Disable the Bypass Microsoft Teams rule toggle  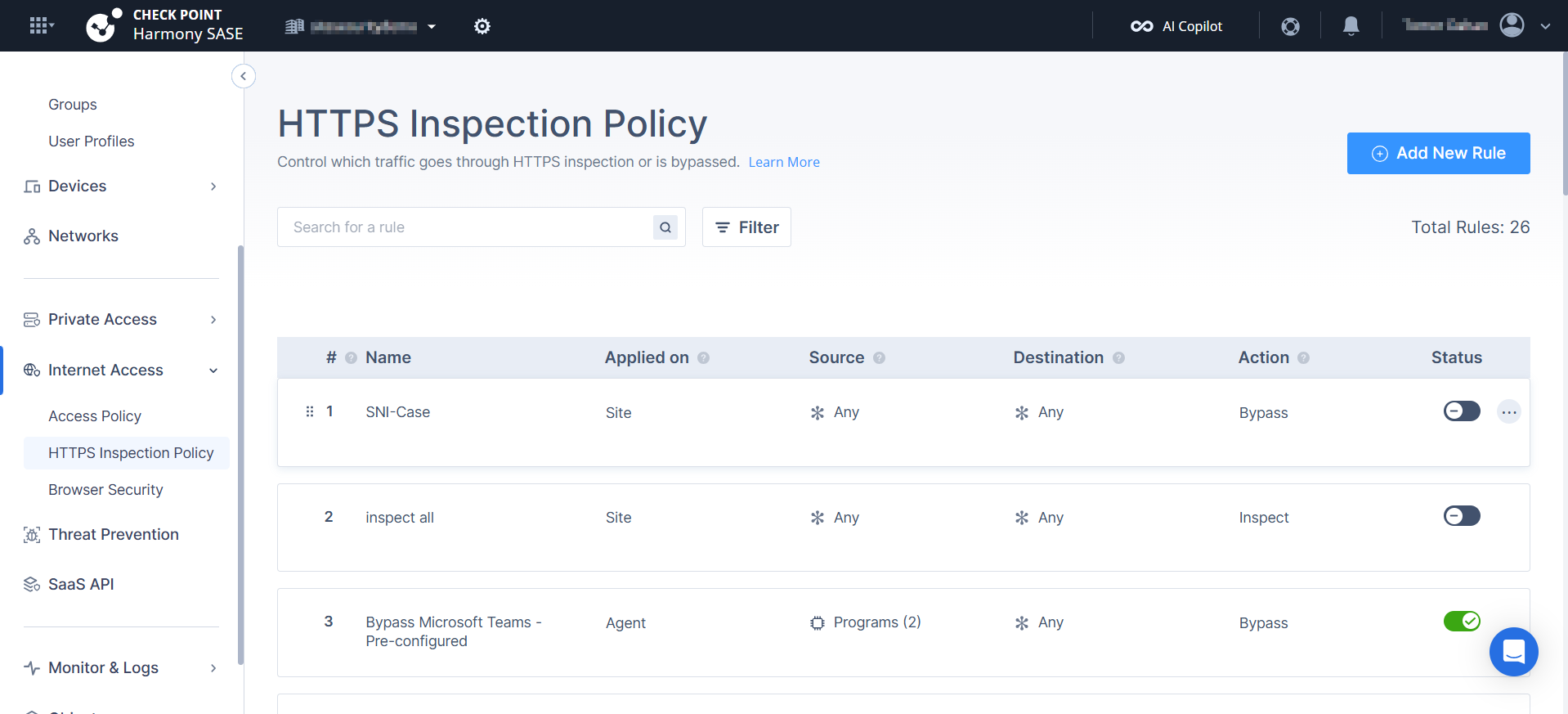[x=1462, y=621]
